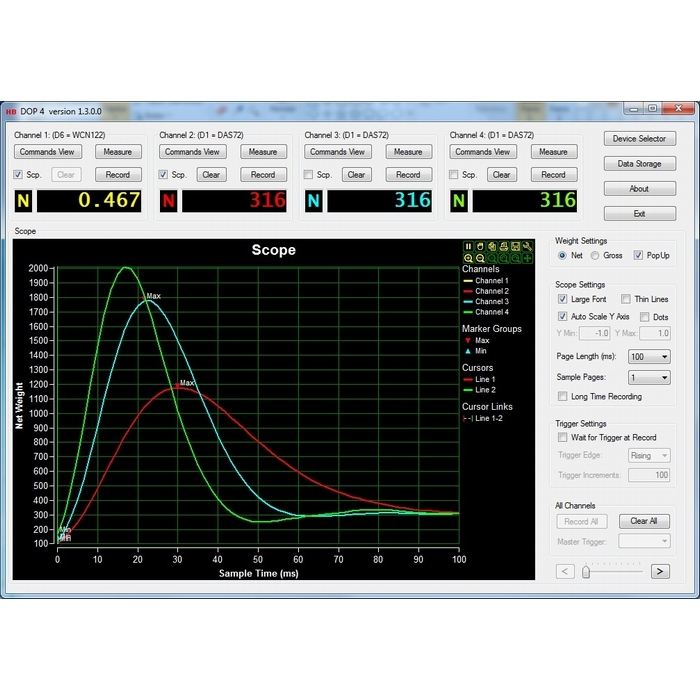Toggle the Thin Lines checkbox
The height and width of the screenshot is (700, 700).
tap(626, 299)
